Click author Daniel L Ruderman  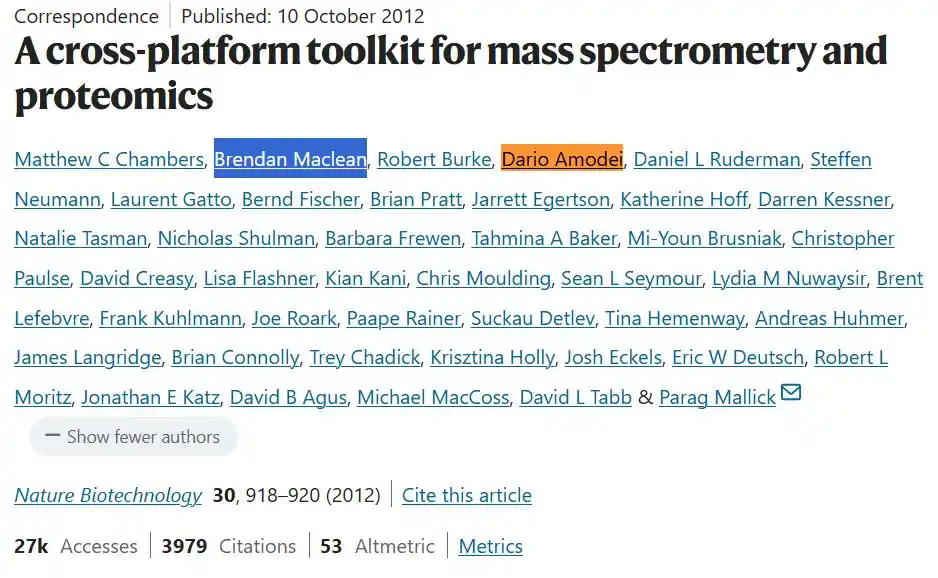click(717, 159)
